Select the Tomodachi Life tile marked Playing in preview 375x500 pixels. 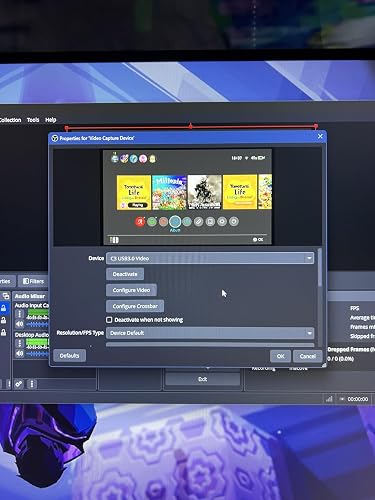click(134, 192)
